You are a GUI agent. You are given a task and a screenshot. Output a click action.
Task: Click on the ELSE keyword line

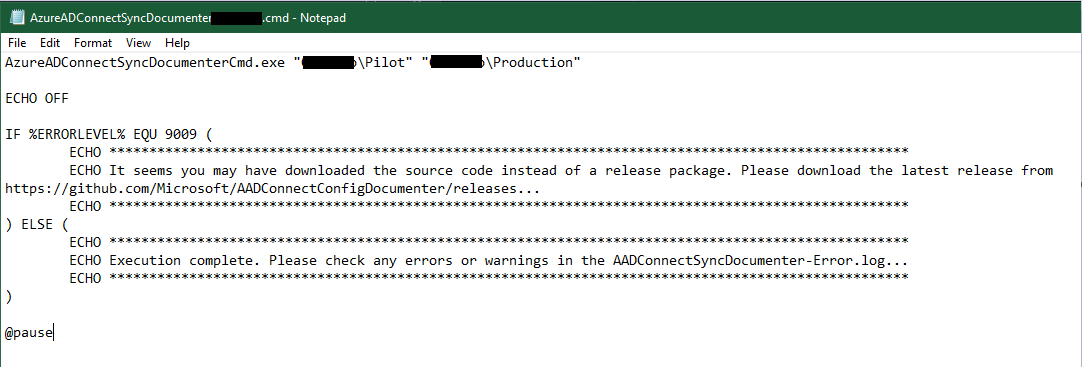[37, 224]
